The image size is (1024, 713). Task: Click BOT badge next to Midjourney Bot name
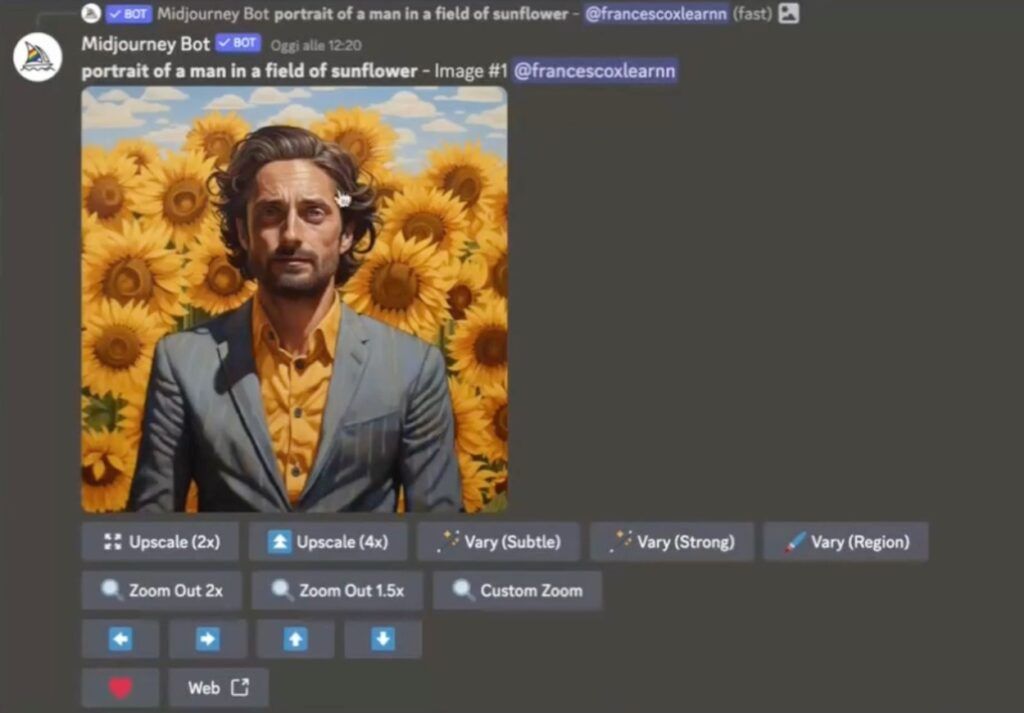(238, 43)
